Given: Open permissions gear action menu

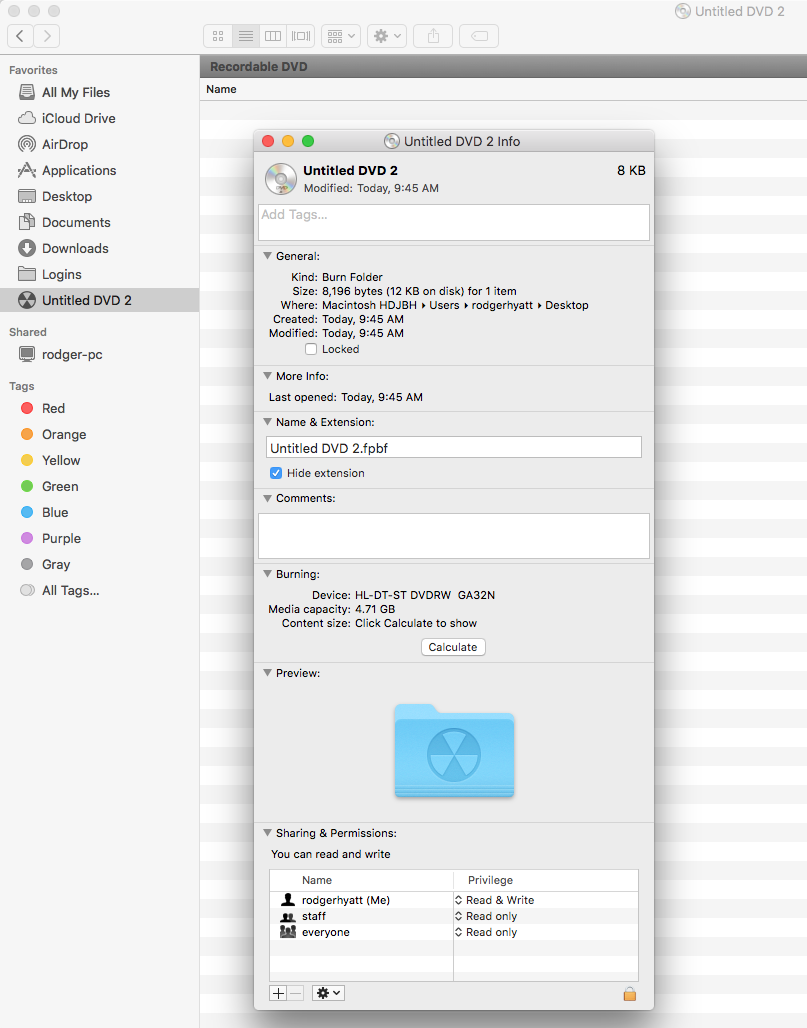Looking at the screenshot, I should (x=328, y=993).
